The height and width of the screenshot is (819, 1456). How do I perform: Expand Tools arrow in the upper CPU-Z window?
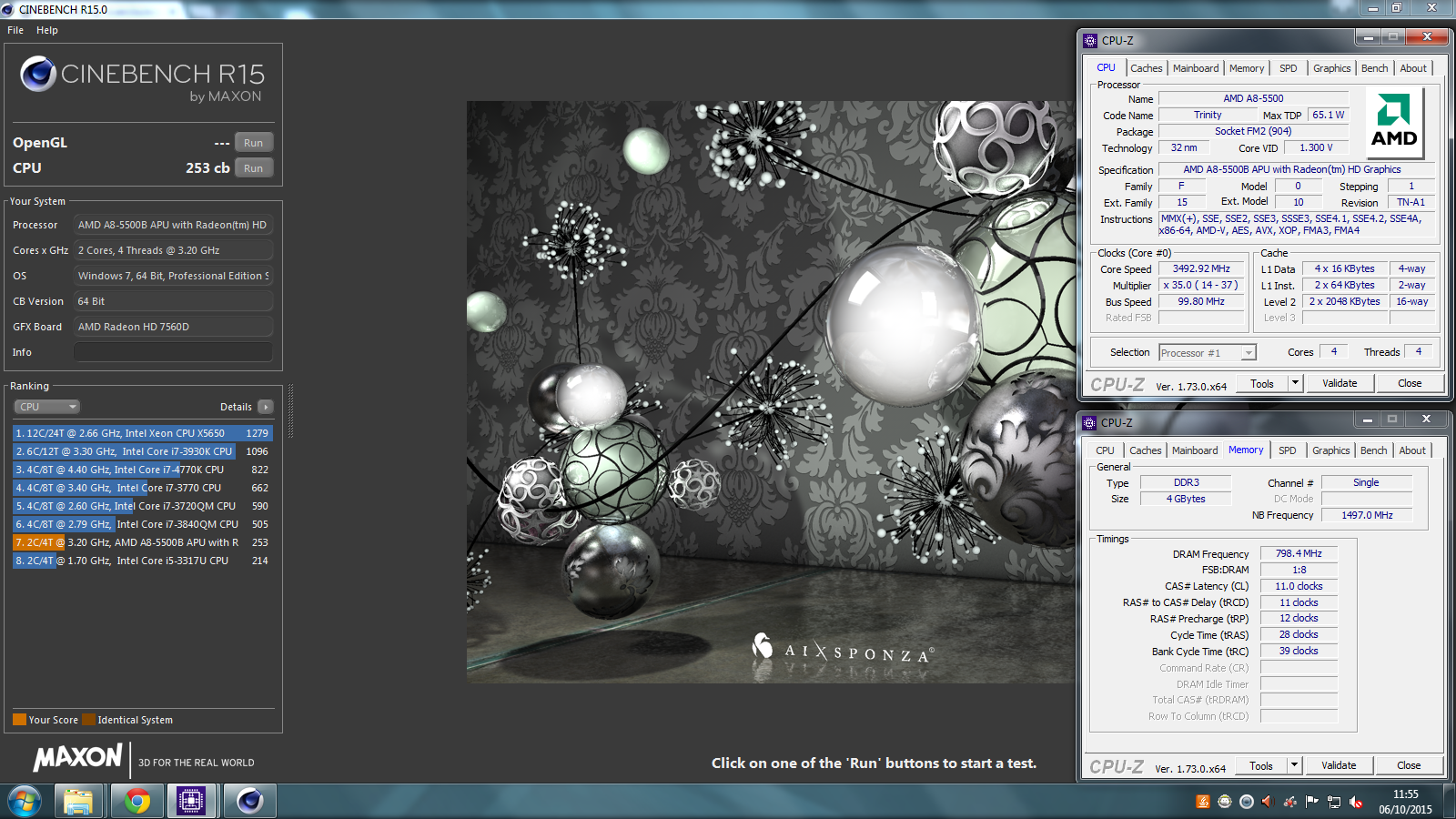point(1295,383)
